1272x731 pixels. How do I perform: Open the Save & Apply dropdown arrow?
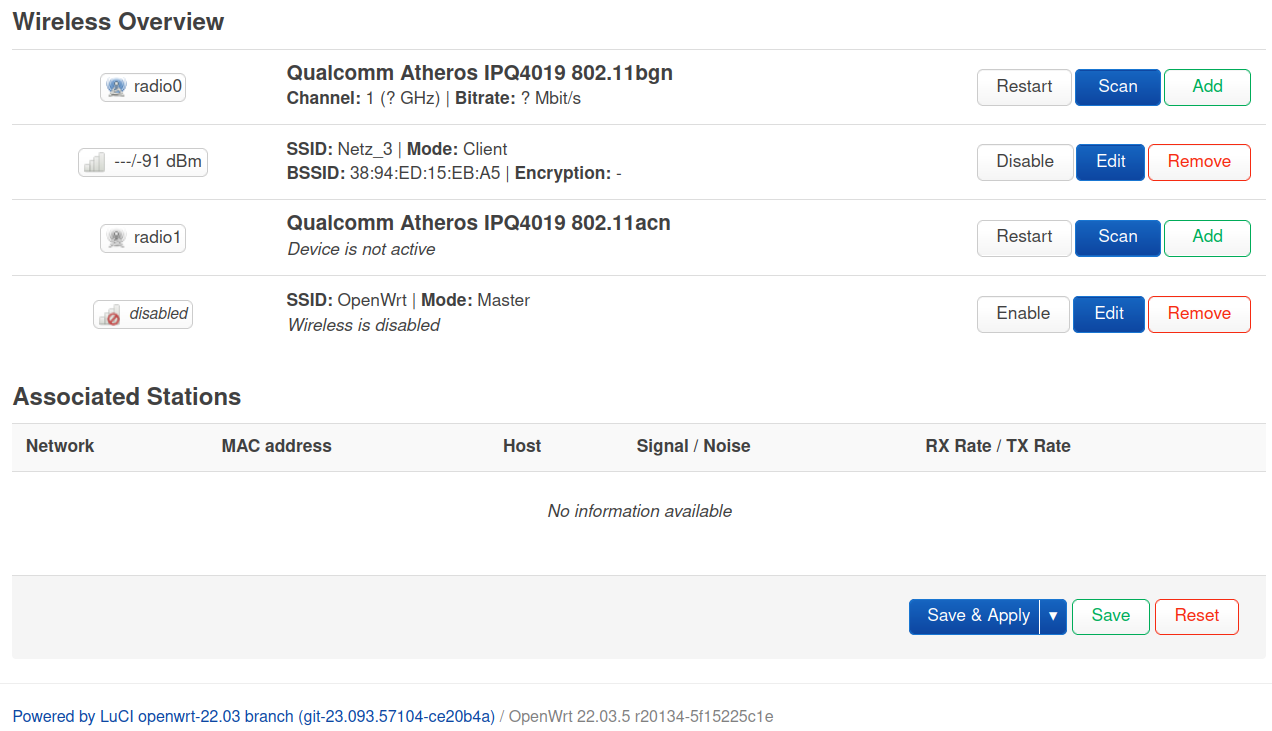pos(1053,616)
